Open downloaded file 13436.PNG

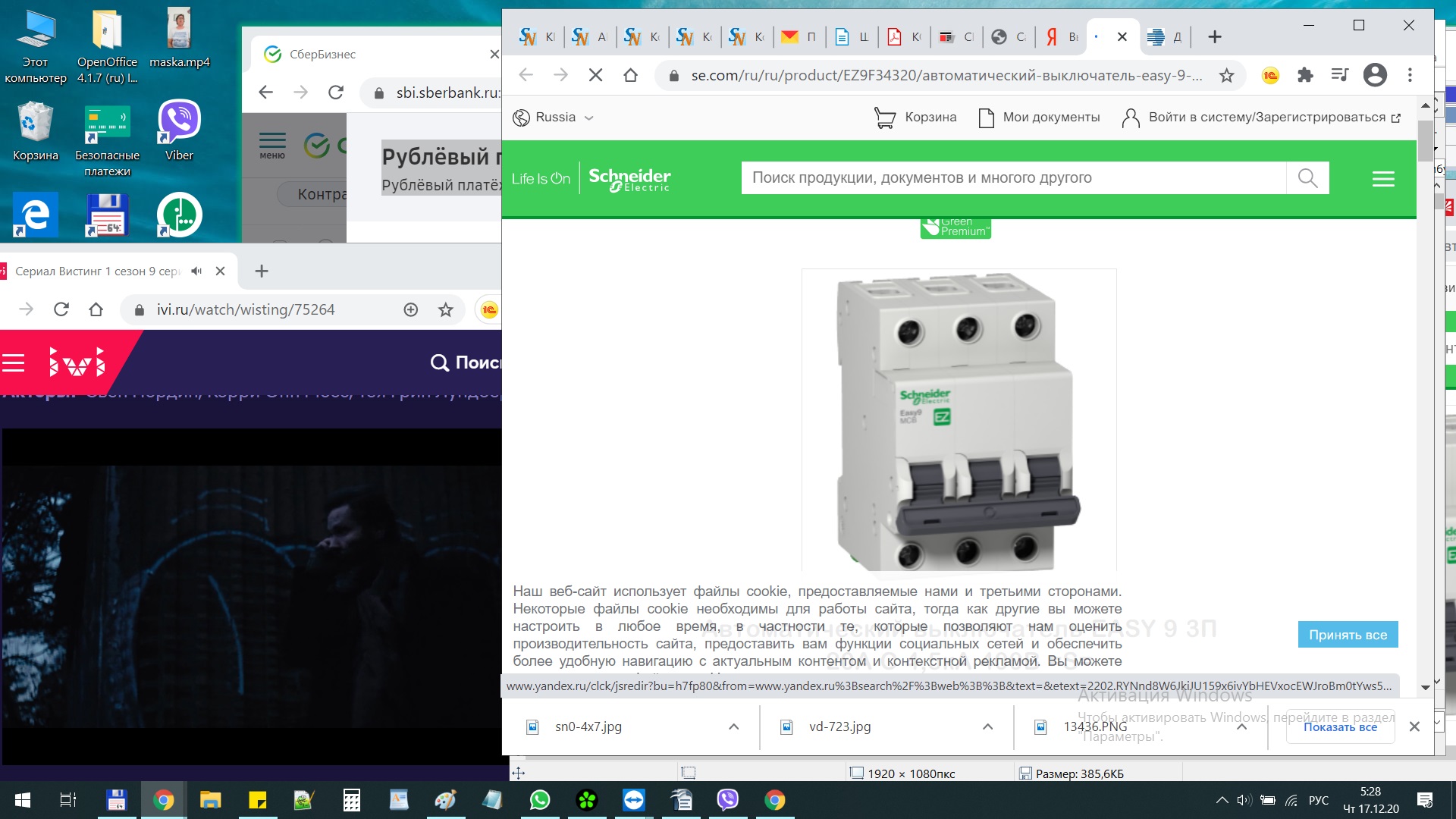pyautogui.click(x=1095, y=726)
